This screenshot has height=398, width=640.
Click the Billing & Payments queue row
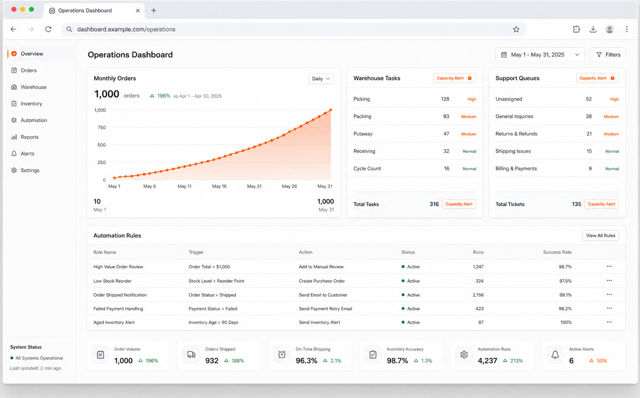click(x=557, y=169)
